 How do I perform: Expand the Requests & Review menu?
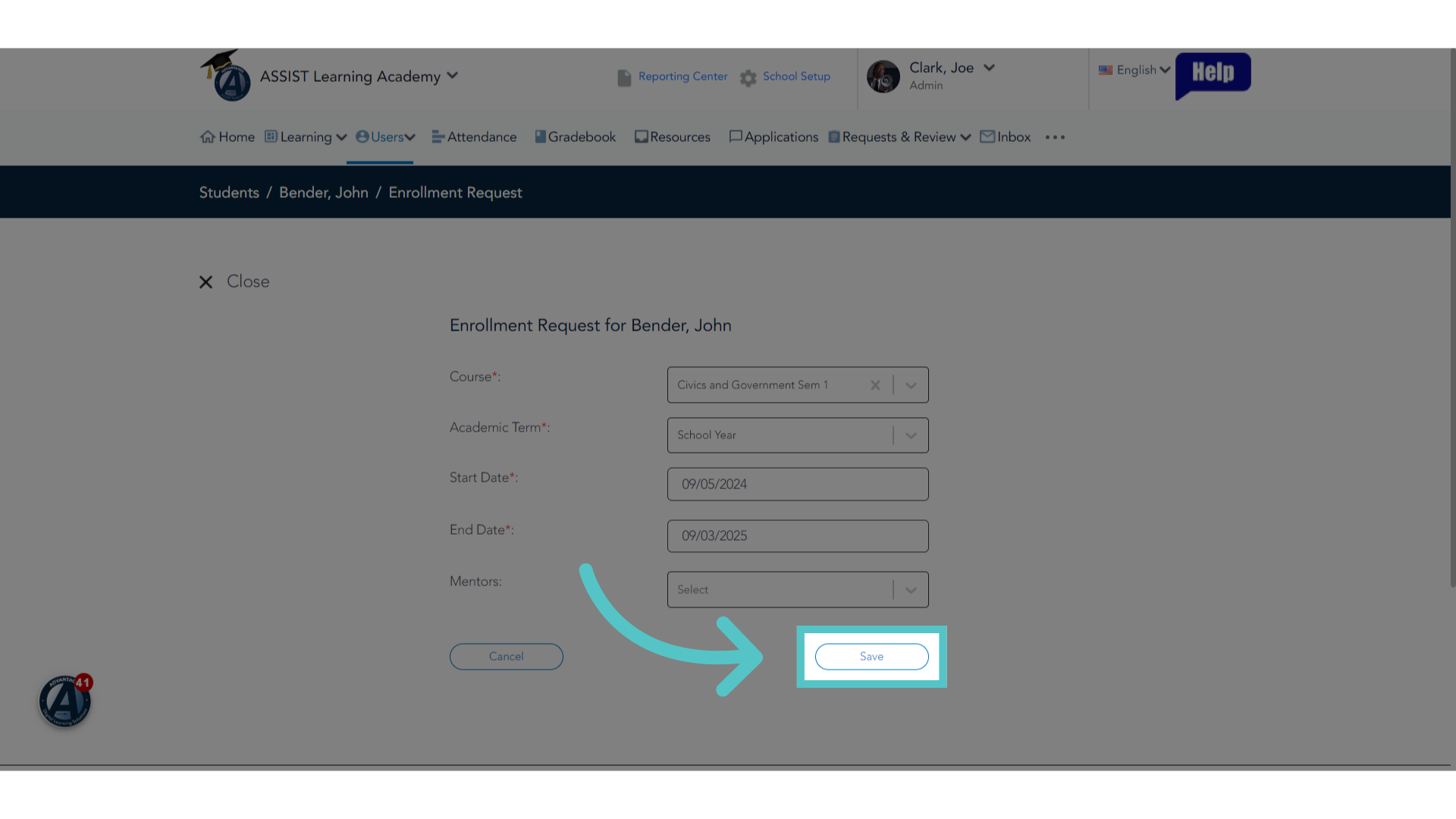tap(900, 137)
